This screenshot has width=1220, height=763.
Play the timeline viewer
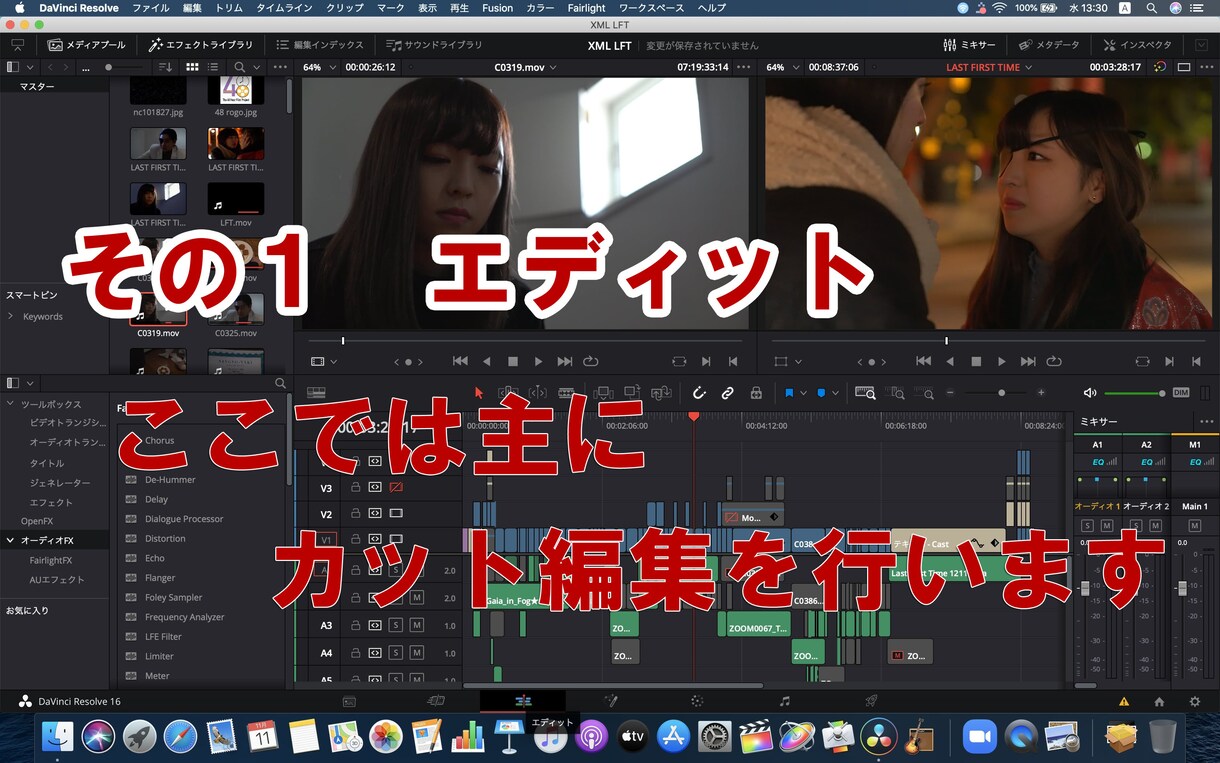[1001, 361]
